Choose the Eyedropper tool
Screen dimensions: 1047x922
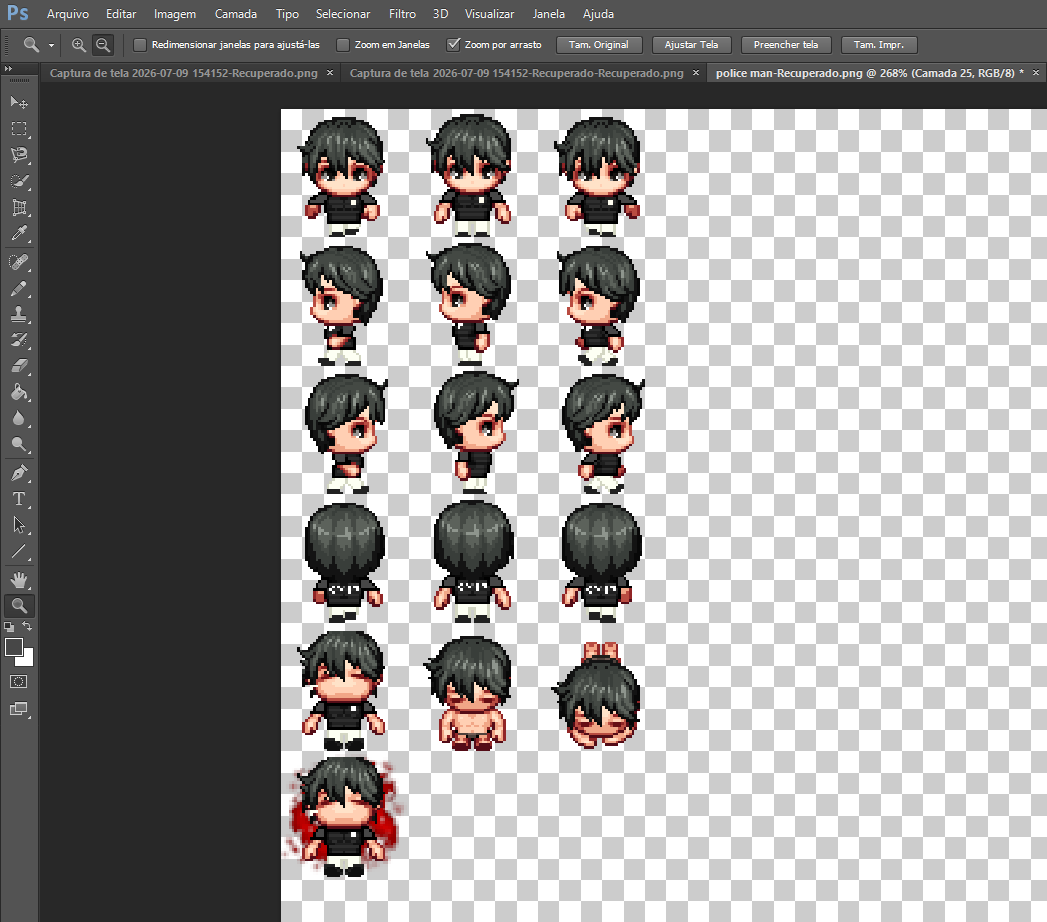pos(19,234)
